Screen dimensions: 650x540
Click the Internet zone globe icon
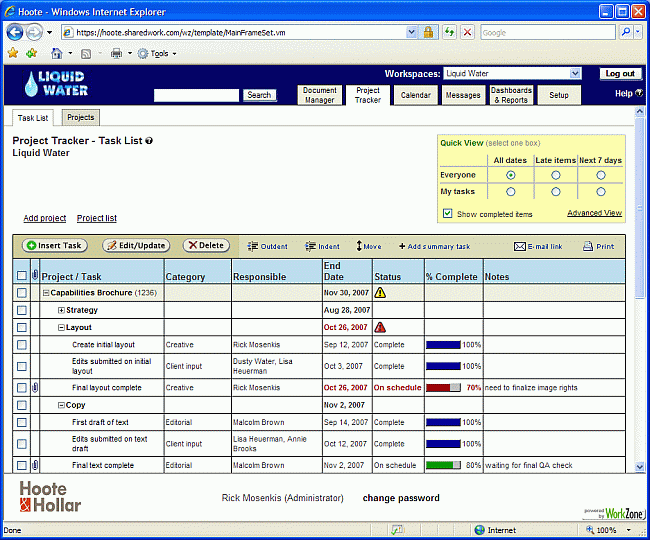pyautogui.click(x=480, y=530)
